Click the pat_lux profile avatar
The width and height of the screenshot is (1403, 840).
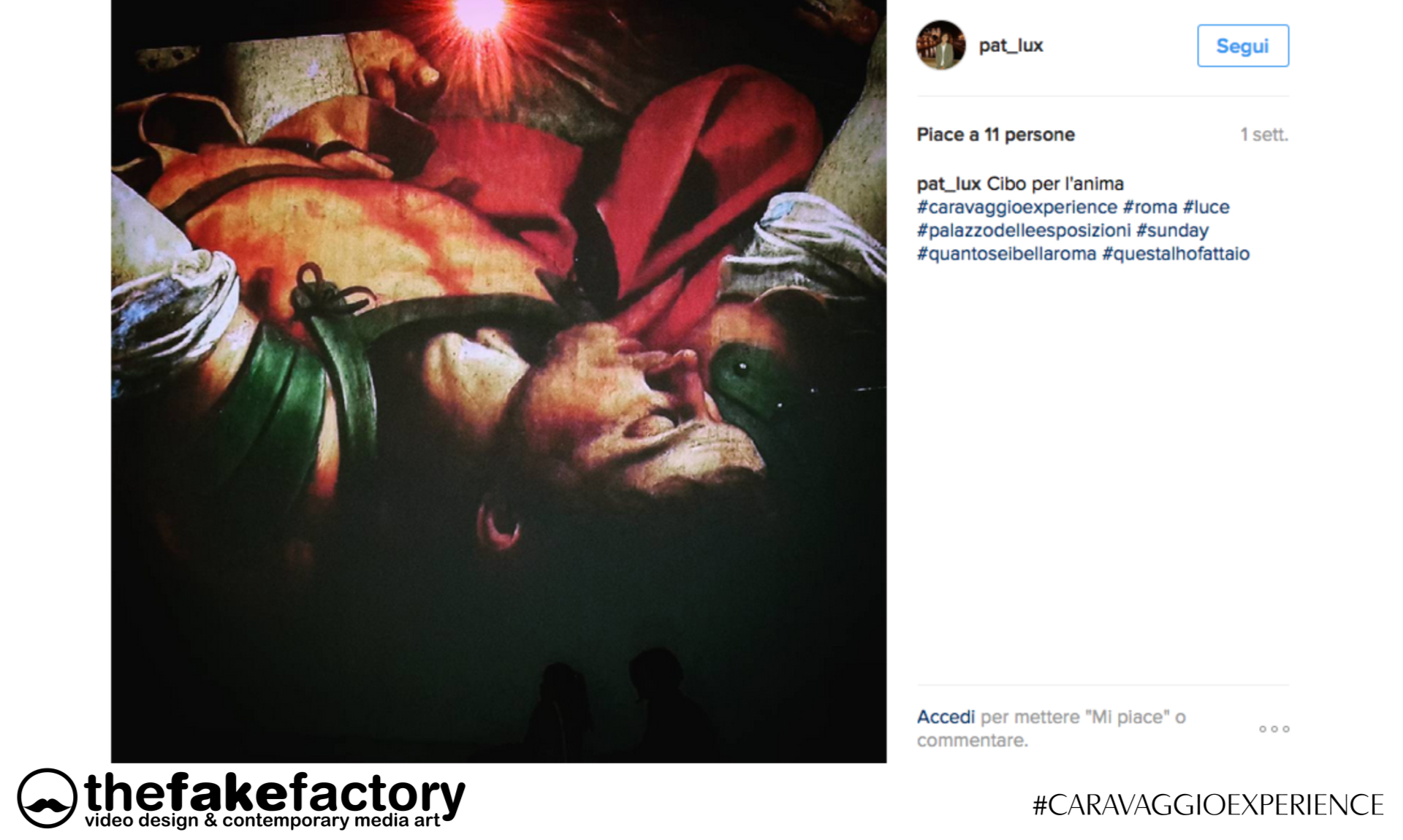point(940,45)
